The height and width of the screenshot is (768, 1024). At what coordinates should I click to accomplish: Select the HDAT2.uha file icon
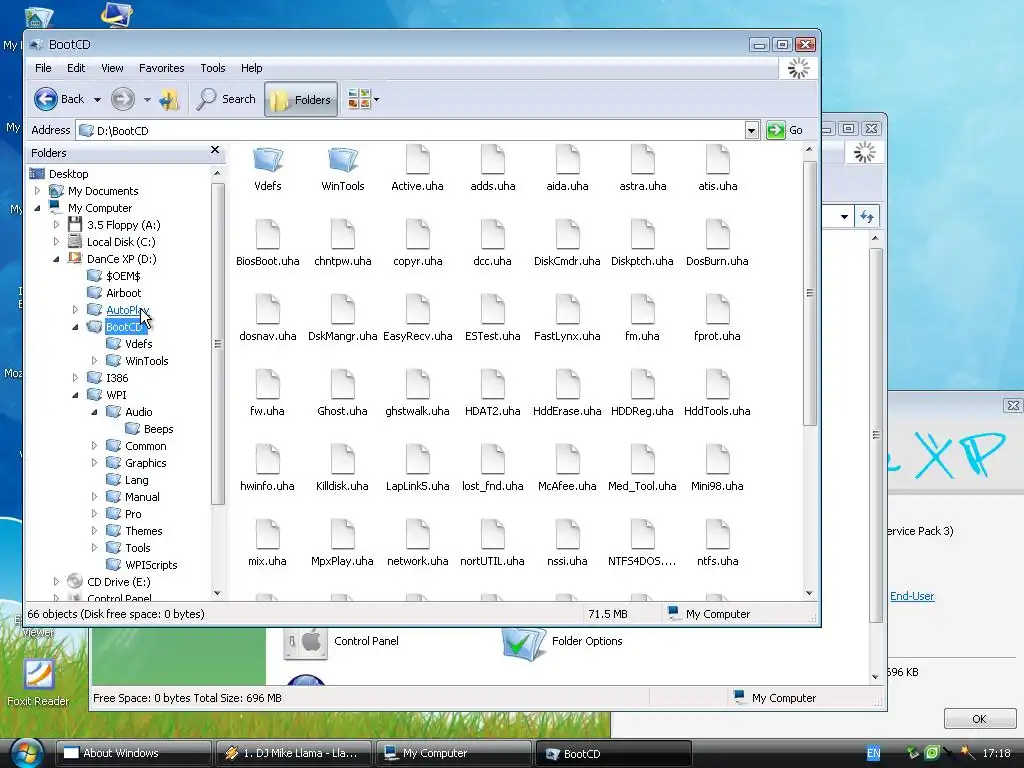click(493, 385)
